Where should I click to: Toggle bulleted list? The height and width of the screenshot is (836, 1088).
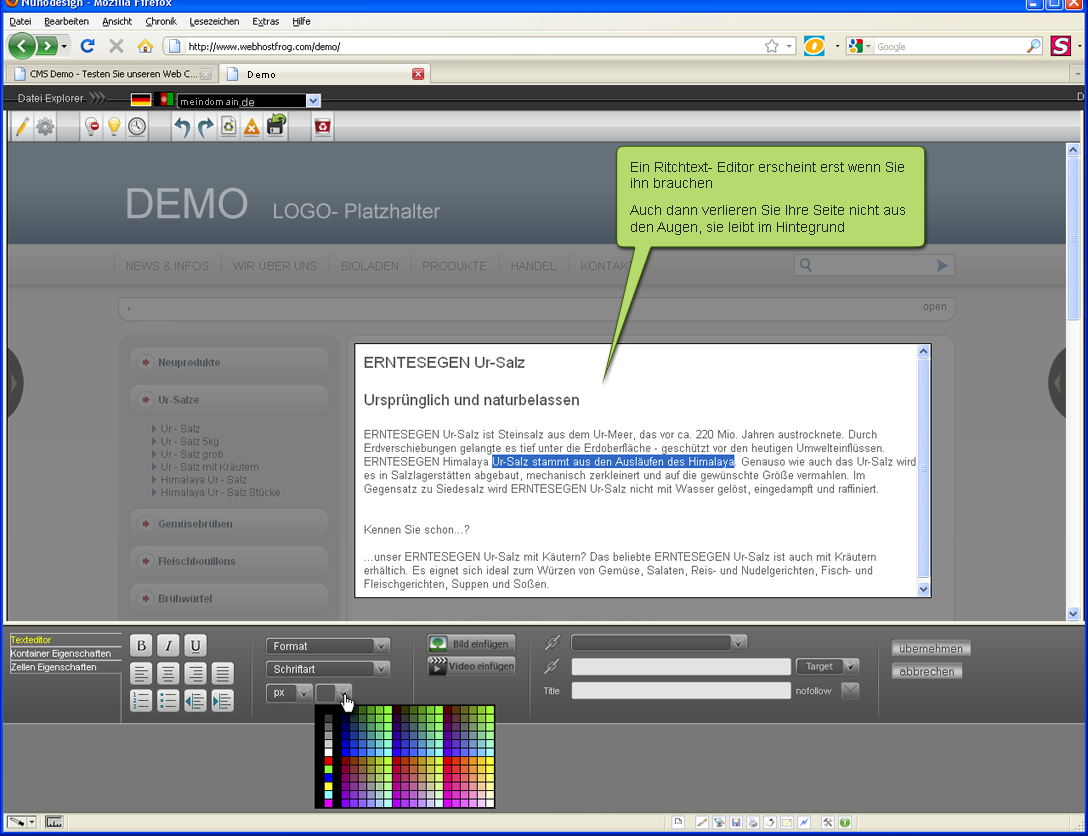pyautogui.click(x=168, y=700)
